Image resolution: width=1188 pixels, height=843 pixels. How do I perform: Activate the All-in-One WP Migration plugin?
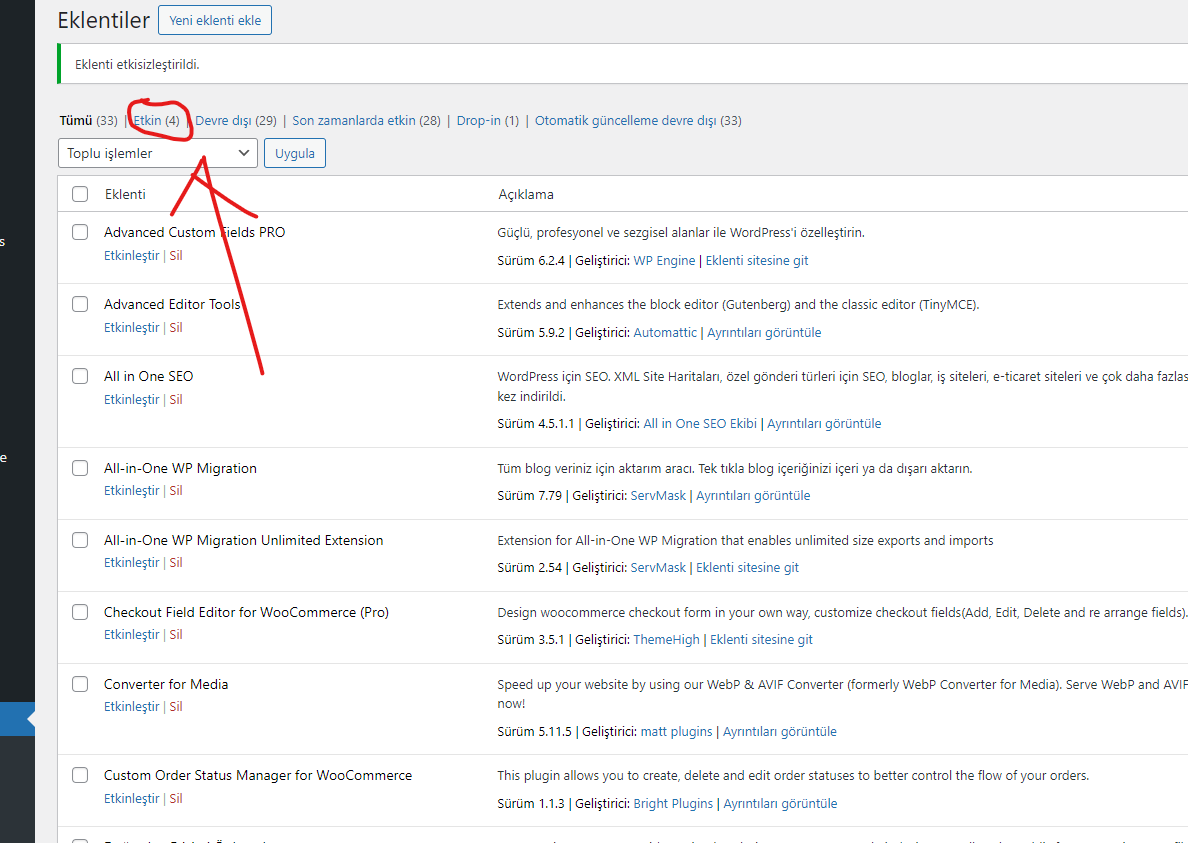[131, 490]
